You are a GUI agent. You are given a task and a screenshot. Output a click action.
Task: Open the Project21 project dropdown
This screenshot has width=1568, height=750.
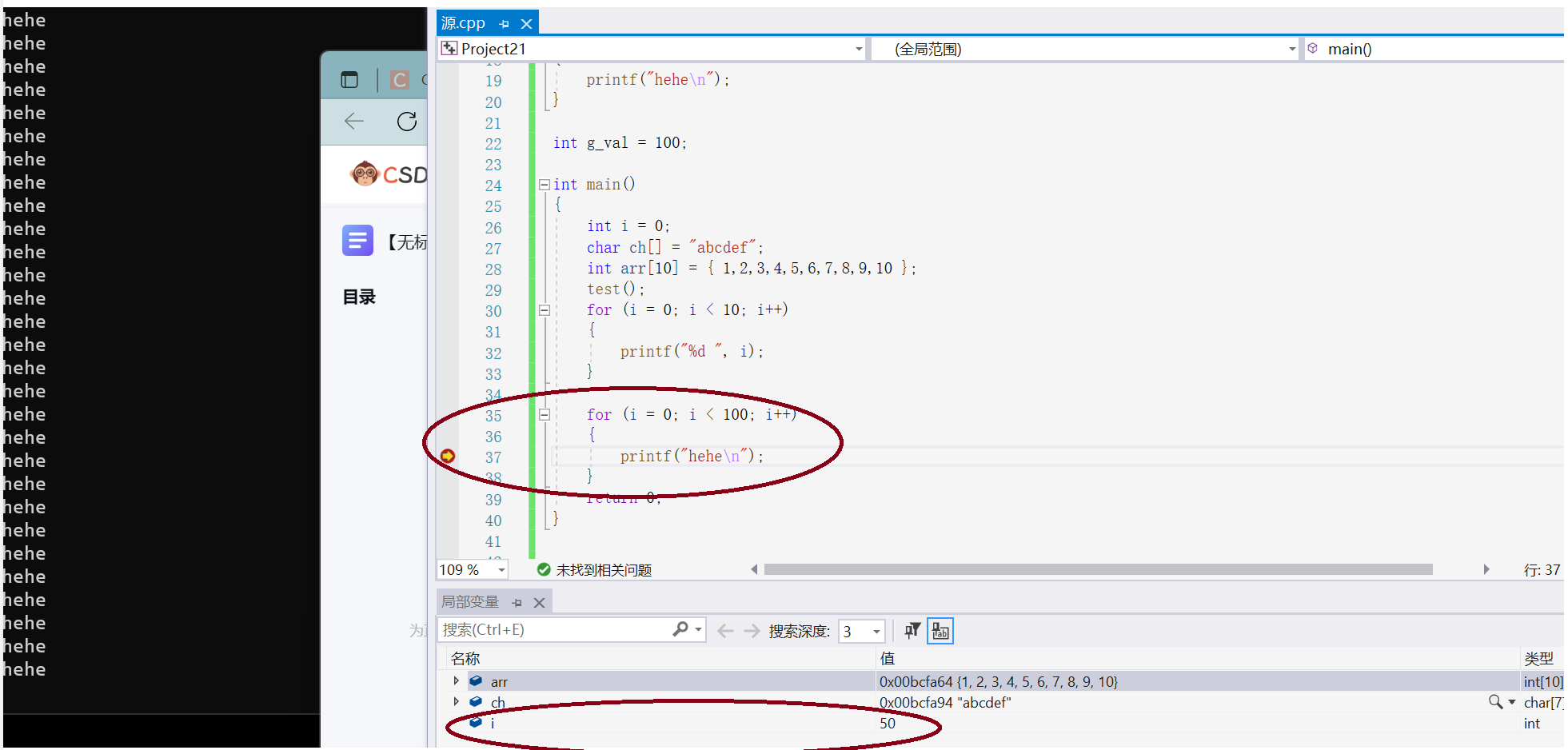tap(859, 50)
